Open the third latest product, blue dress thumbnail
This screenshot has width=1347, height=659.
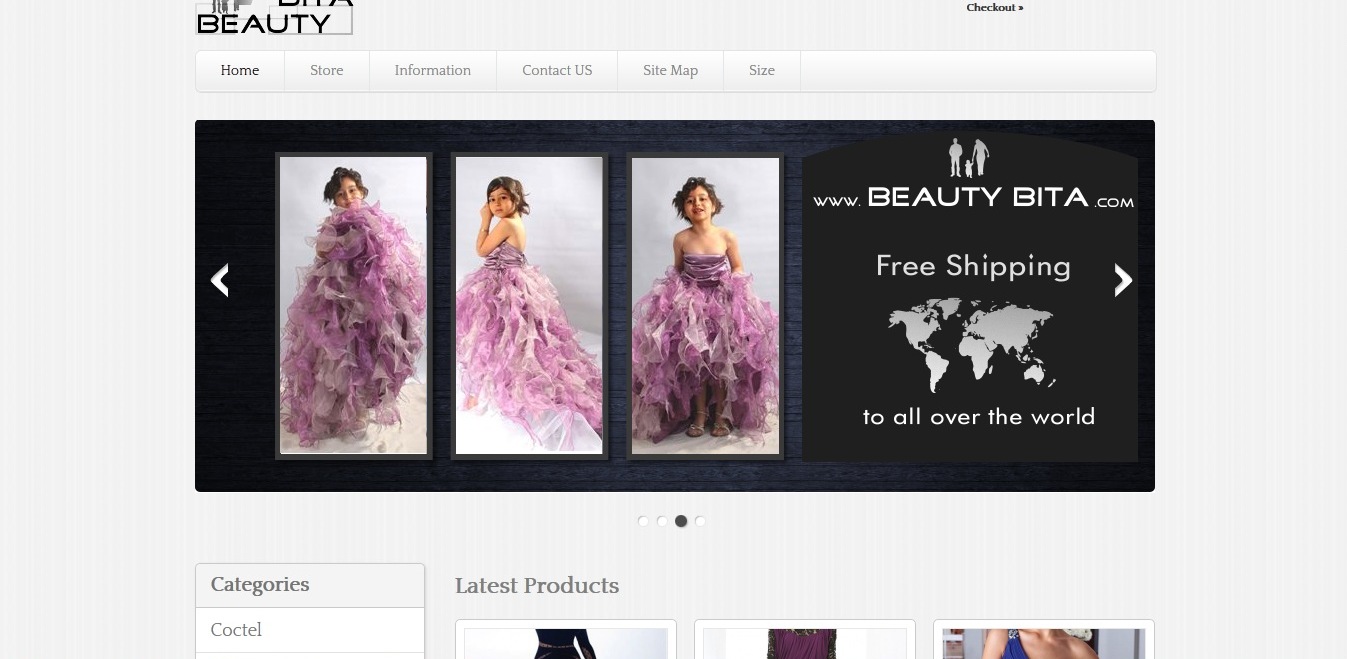[1044, 643]
